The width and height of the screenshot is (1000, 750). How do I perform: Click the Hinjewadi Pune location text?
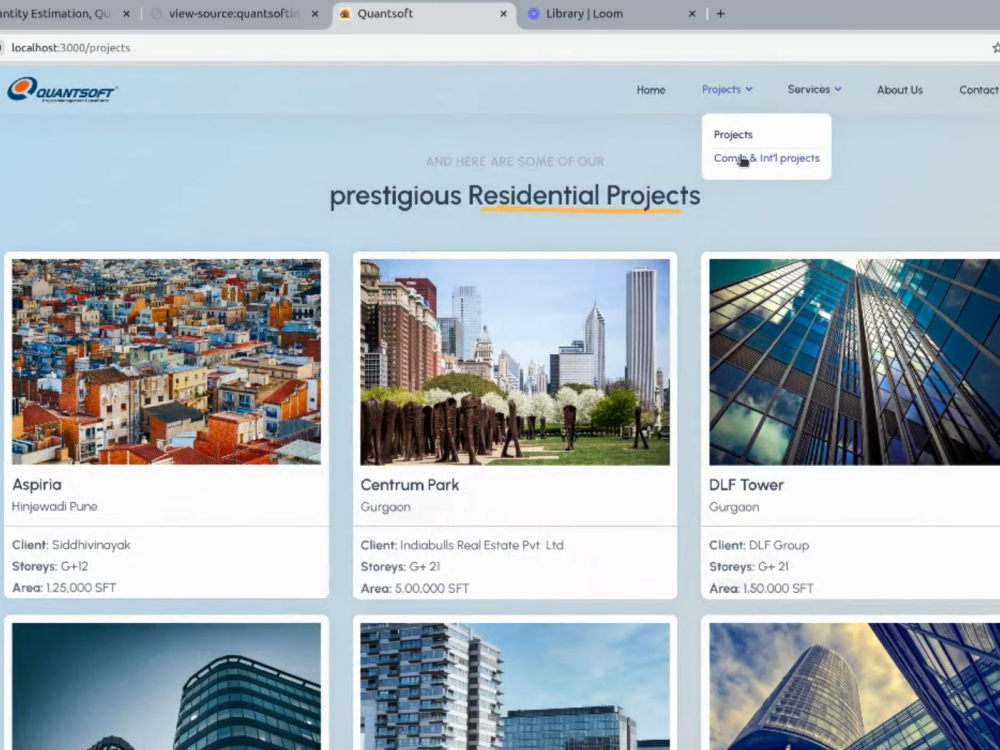tap(55, 506)
